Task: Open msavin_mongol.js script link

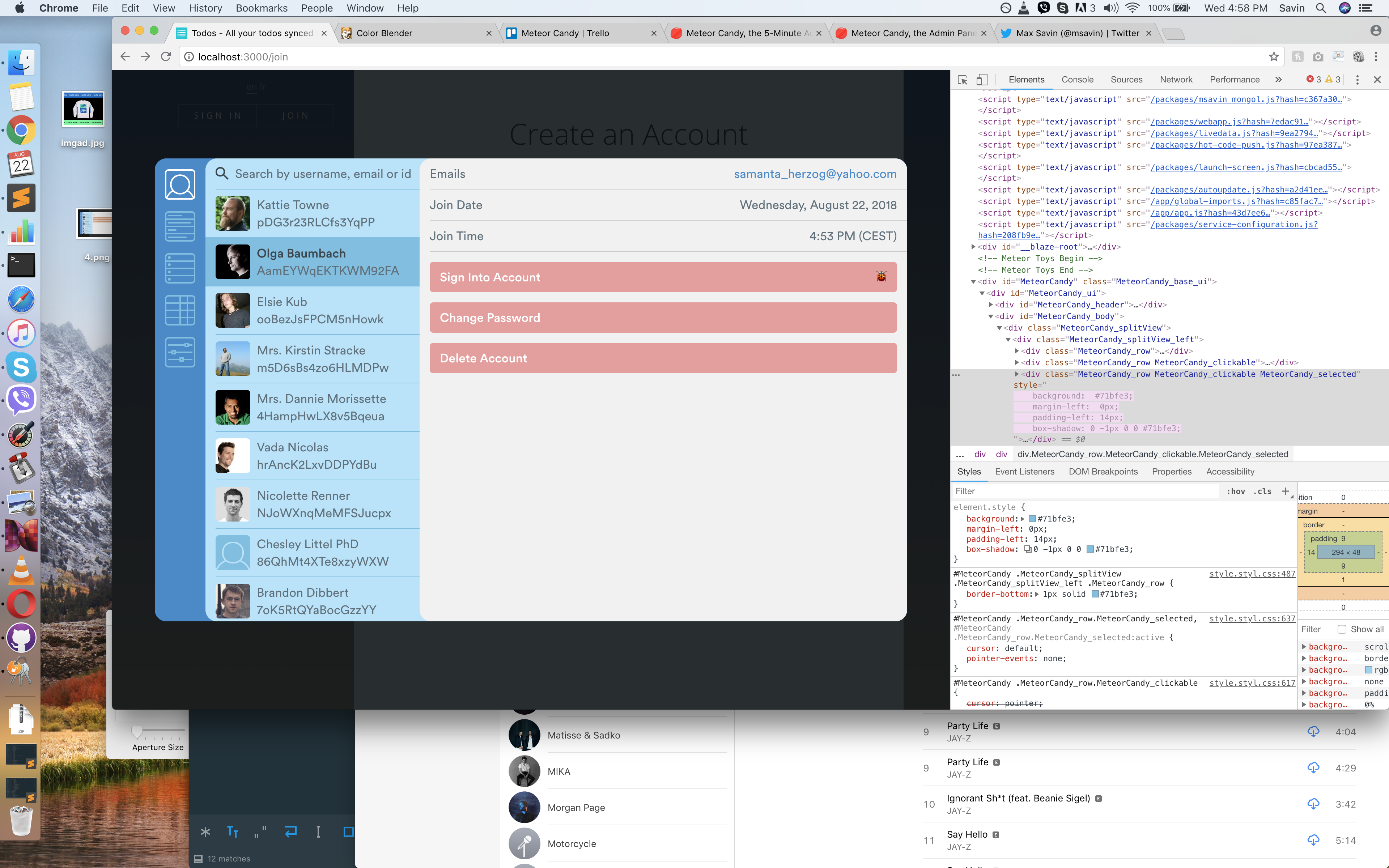Action: coord(1246,99)
